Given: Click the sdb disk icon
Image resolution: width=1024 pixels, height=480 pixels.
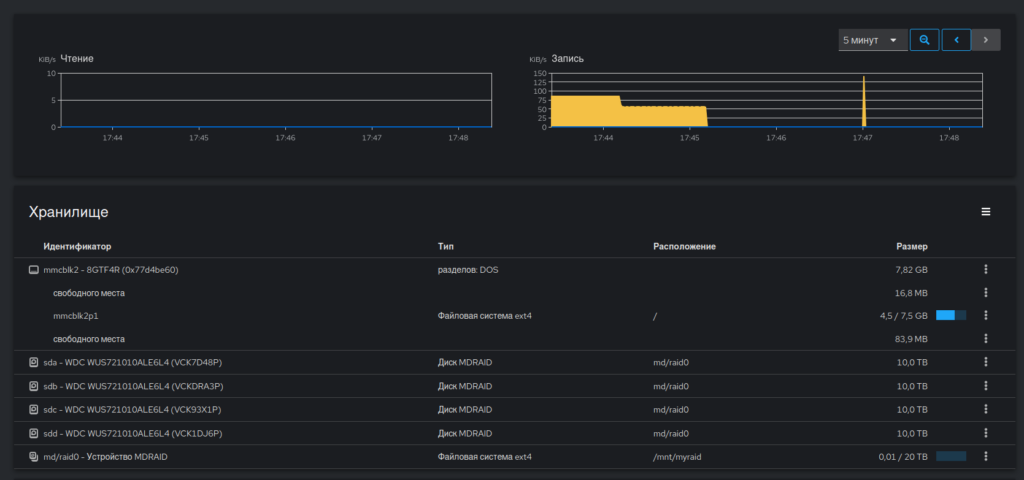Looking at the screenshot, I should point(34,386).
